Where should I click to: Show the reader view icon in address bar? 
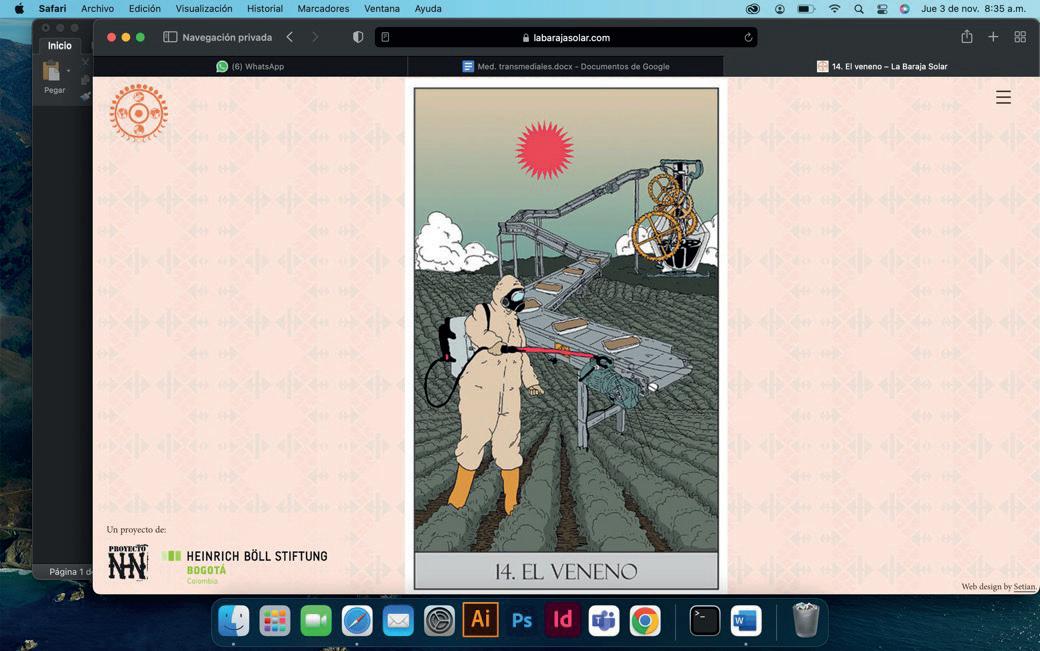(x=385, y=37)
